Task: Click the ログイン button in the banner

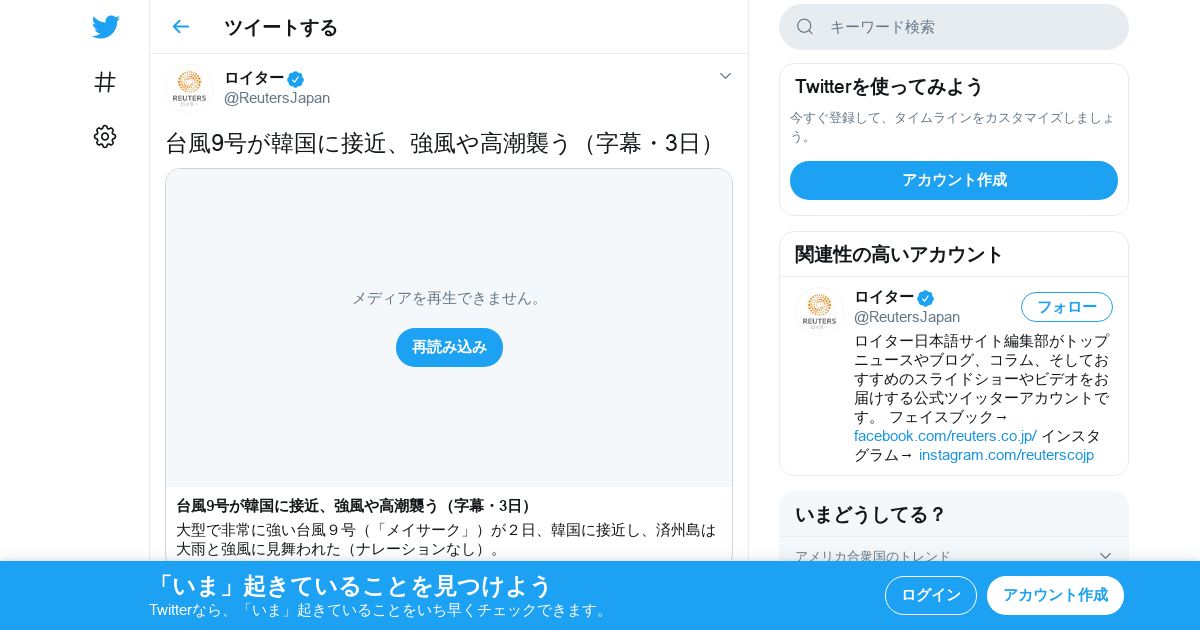Action: point(931,595)
